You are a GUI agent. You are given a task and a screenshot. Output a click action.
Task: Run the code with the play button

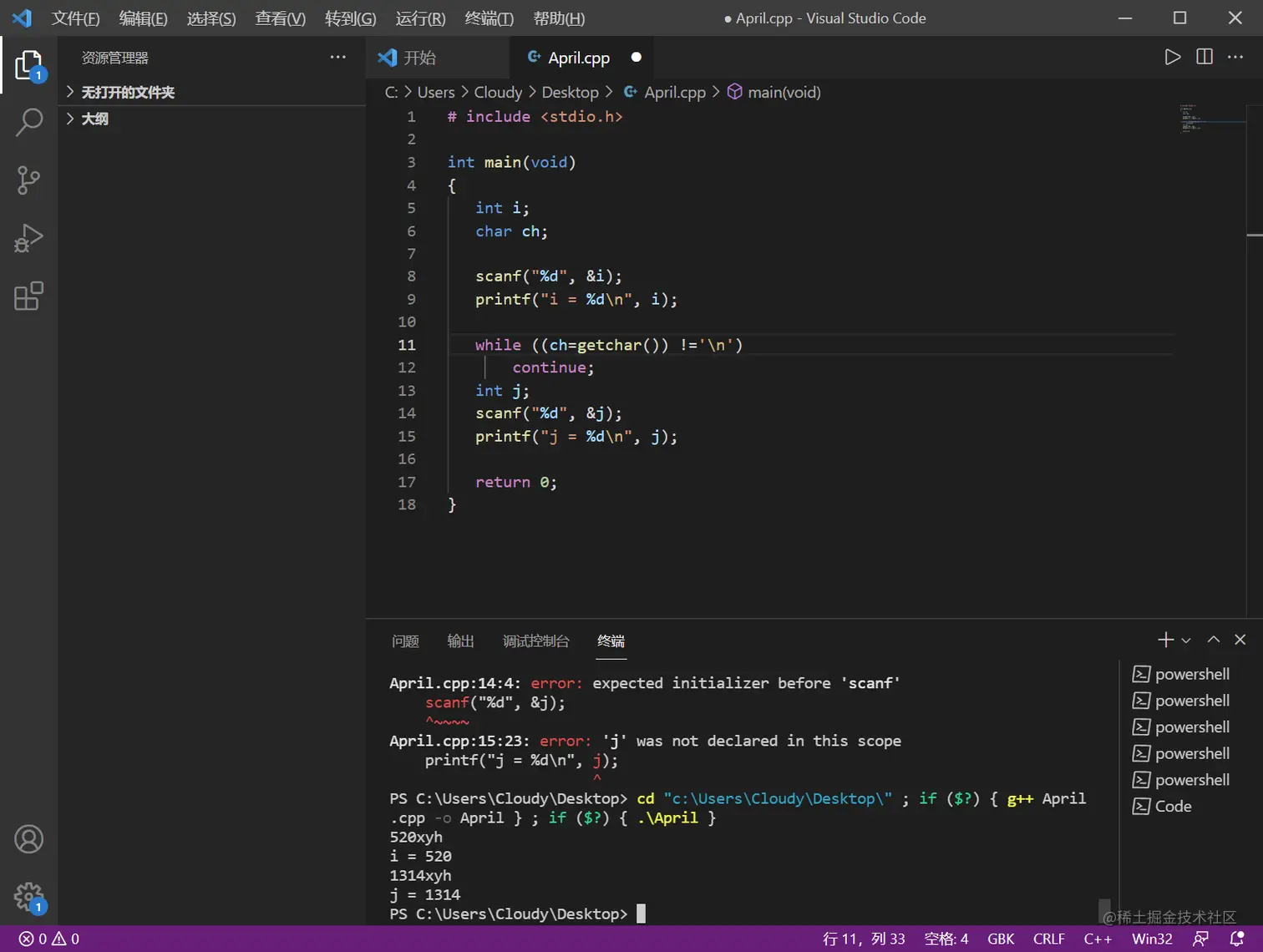click(x=1173, y=57)
